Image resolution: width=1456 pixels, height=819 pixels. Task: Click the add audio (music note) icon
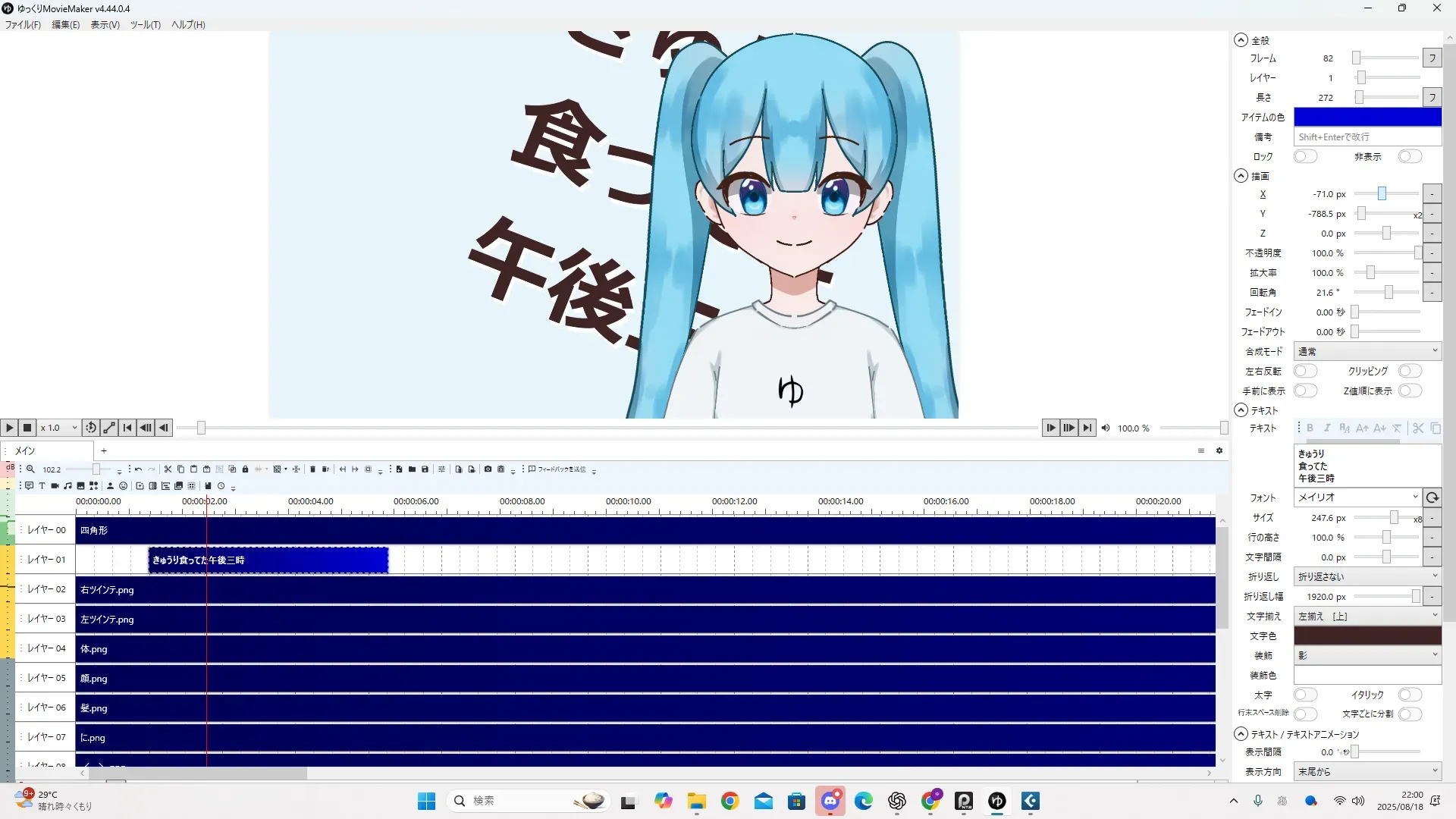[67, 486]
